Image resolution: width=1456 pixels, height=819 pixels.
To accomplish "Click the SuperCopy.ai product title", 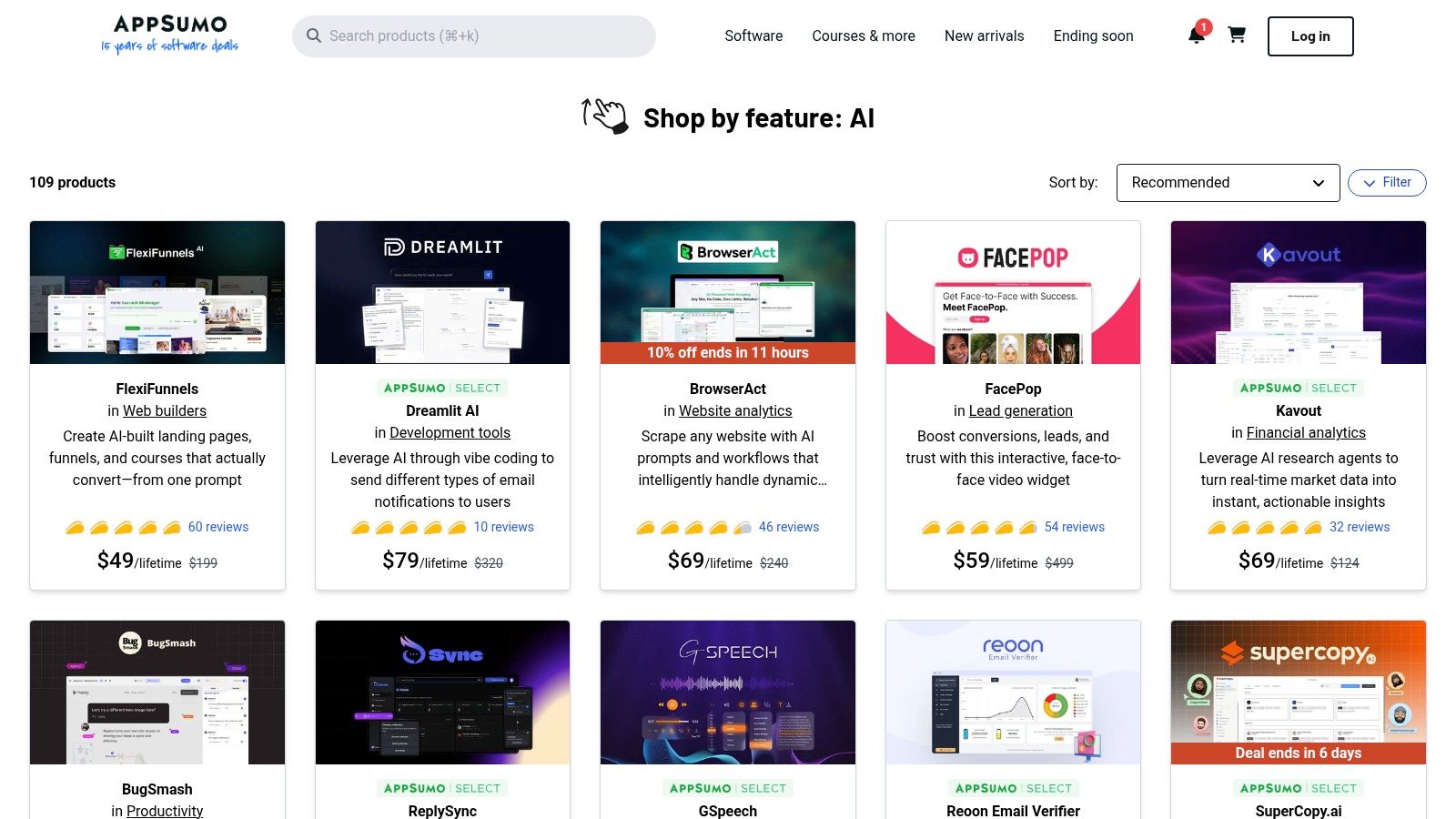I will [1299, 810].
